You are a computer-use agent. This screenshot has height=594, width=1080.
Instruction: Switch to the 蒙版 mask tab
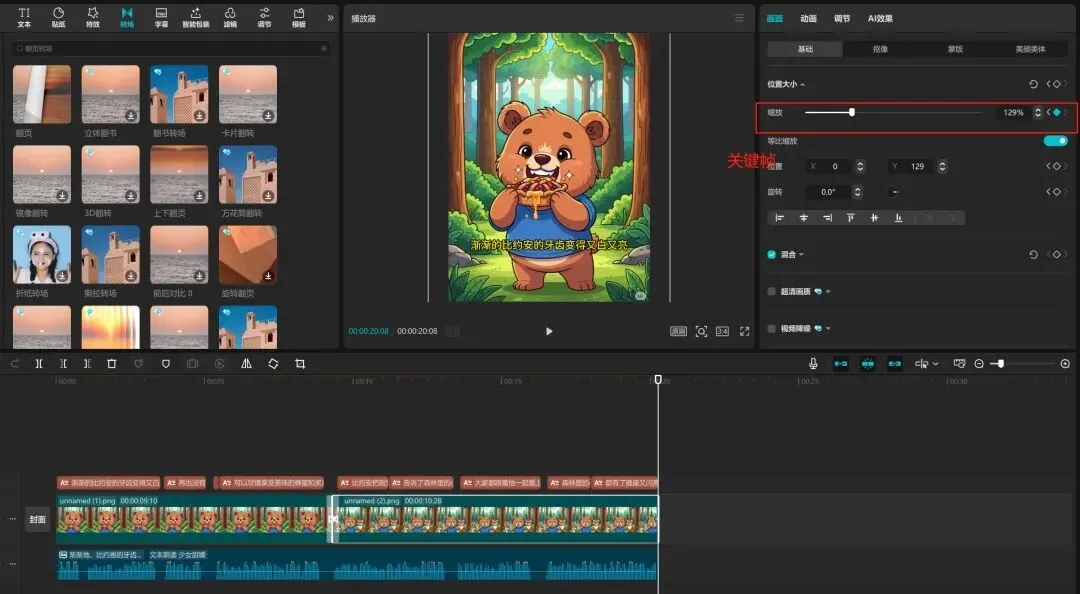pos(955,49)
